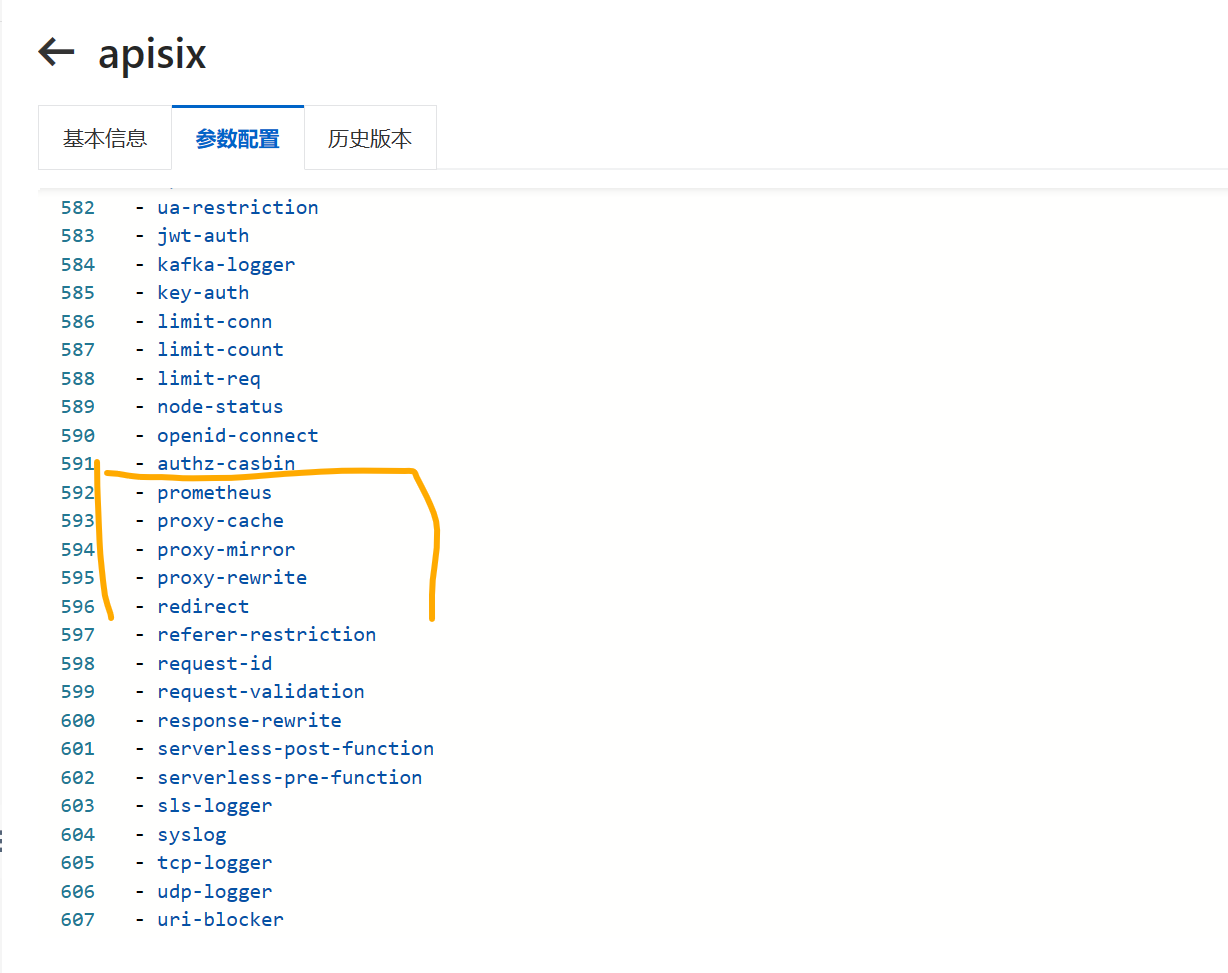Click the ua-restriction plugin entry
The height and width of the screenshot is (973, 1228).
click(238, 207)
